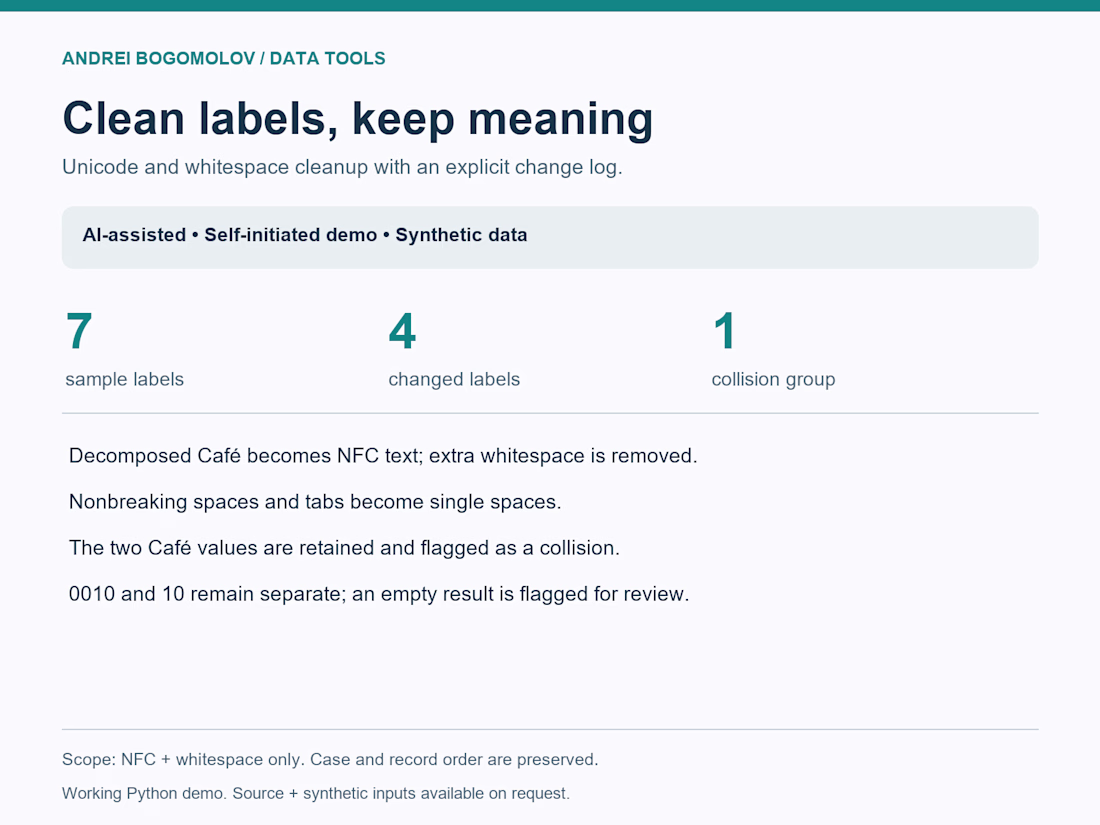
Task: Click the two Café values collision line
Action: (x=344, y=548)
